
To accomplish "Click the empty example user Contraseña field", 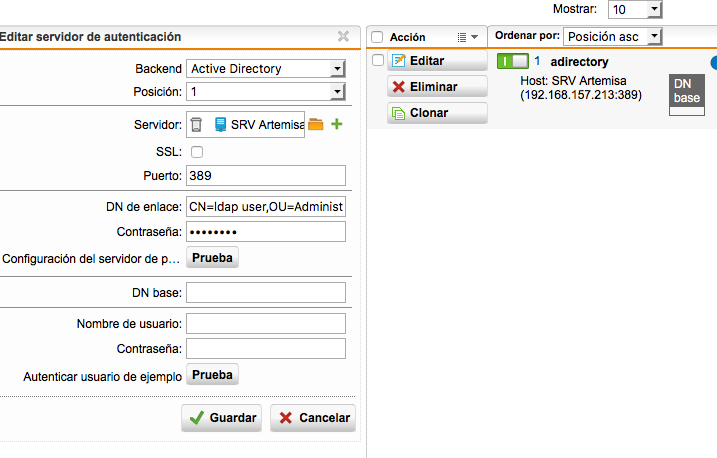I will point(266,349).
